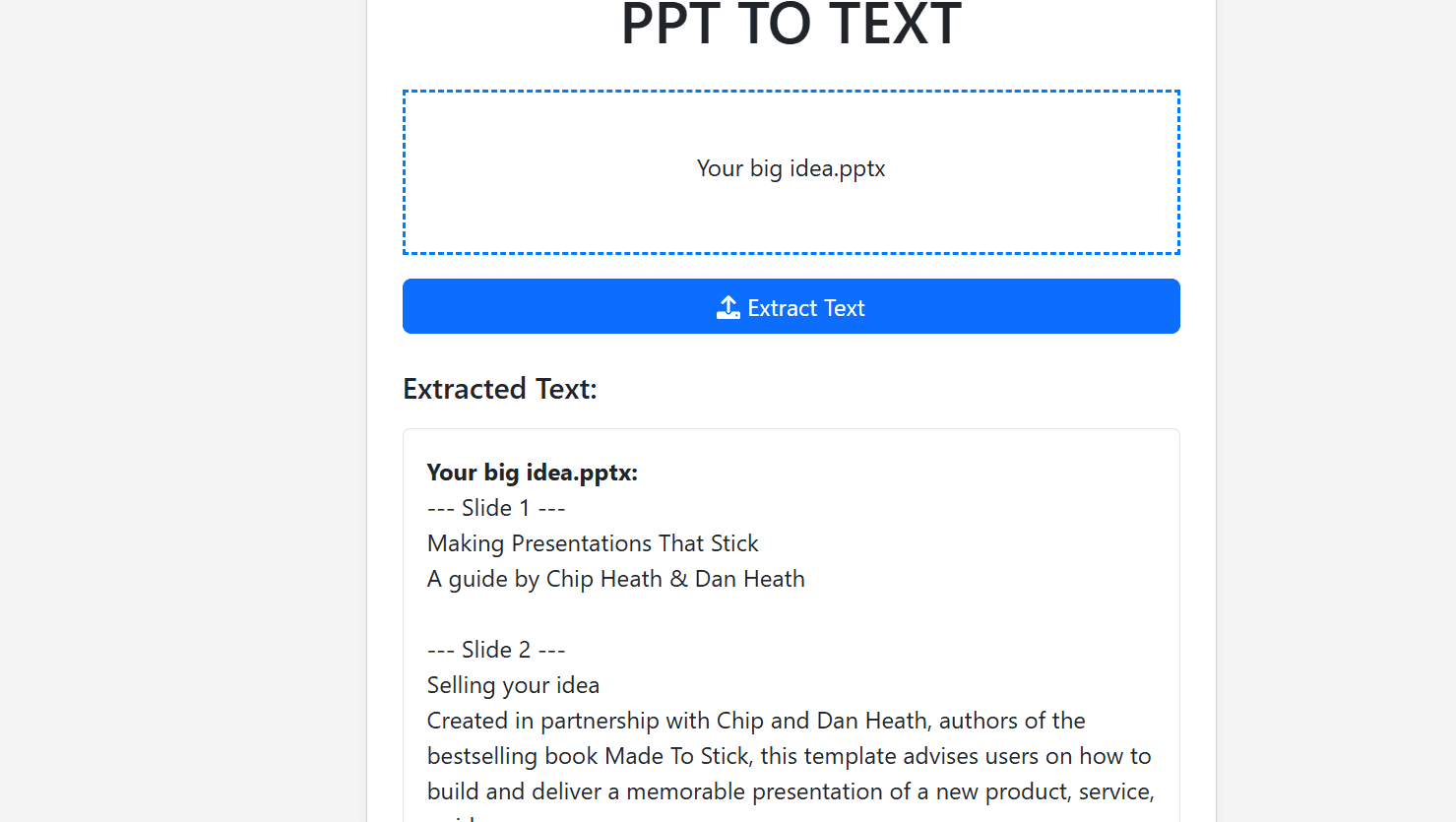Click the upload icon inside Extract Text button
This screenshot has height=822, width=1456.
point(728,307)
